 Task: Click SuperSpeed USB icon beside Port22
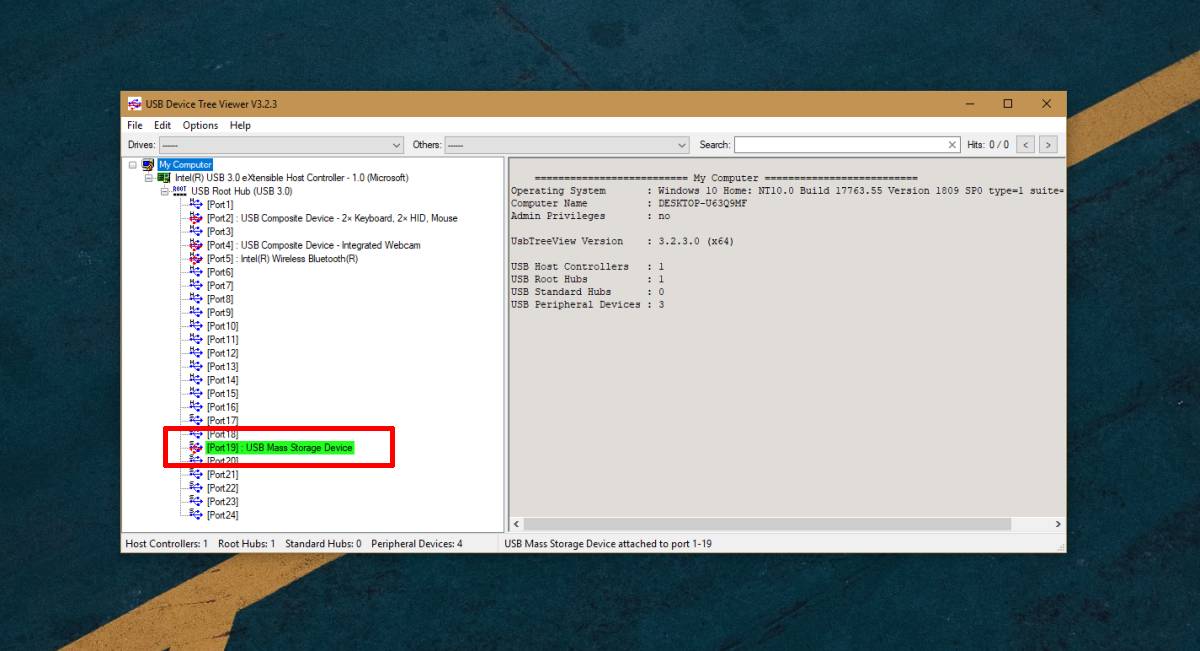pos(196,488)
